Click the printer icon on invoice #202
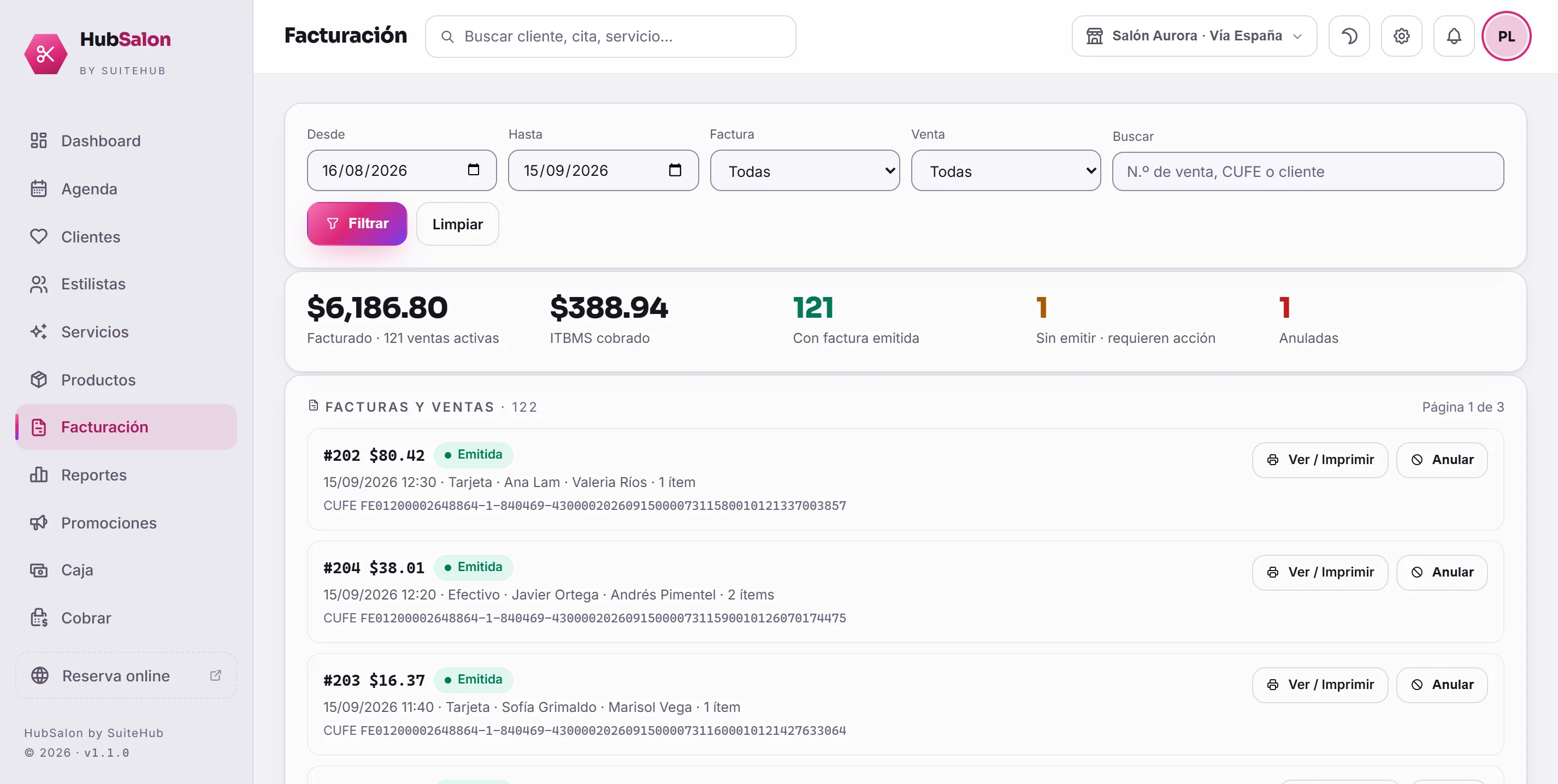1558x784 pixels. pyautogui.click(x=1272, y=460)
